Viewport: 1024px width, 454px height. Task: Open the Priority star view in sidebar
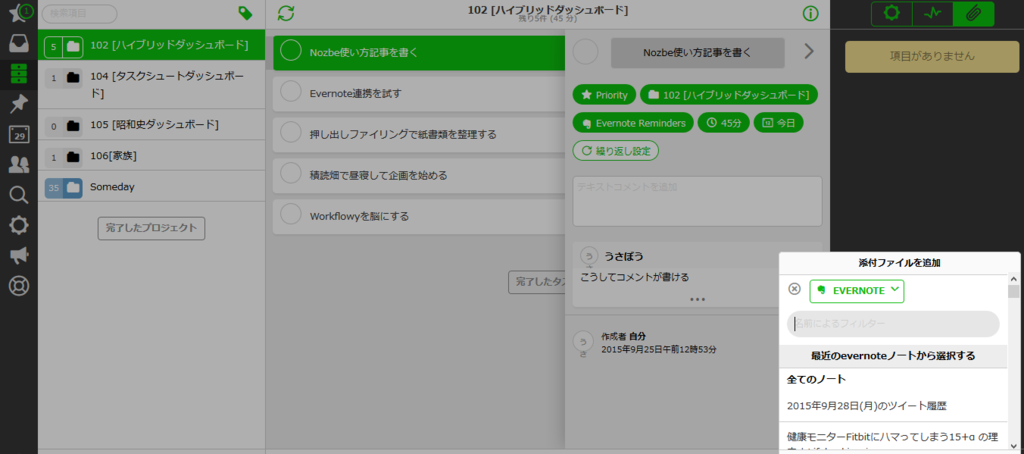coord(19,14)
